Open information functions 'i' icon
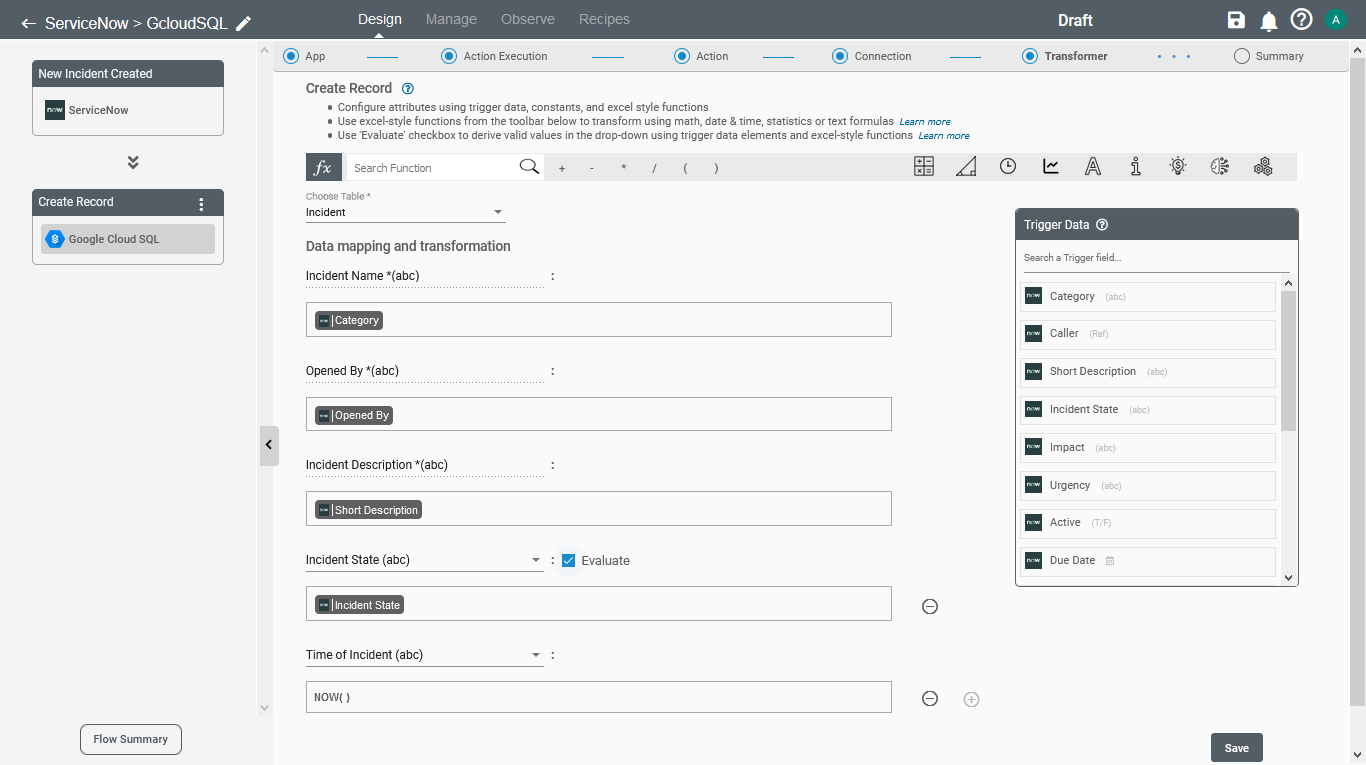Viewport: 1366px width, 765px height. pos(1136,167)
